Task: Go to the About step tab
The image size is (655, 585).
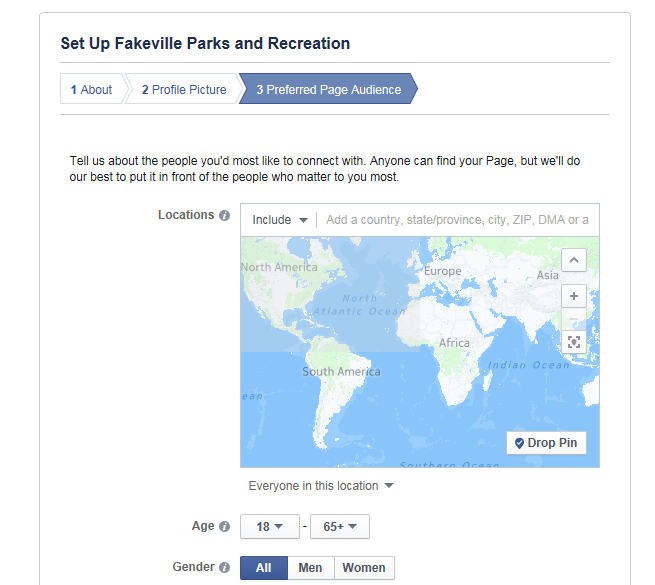Action: pos(92,90)
